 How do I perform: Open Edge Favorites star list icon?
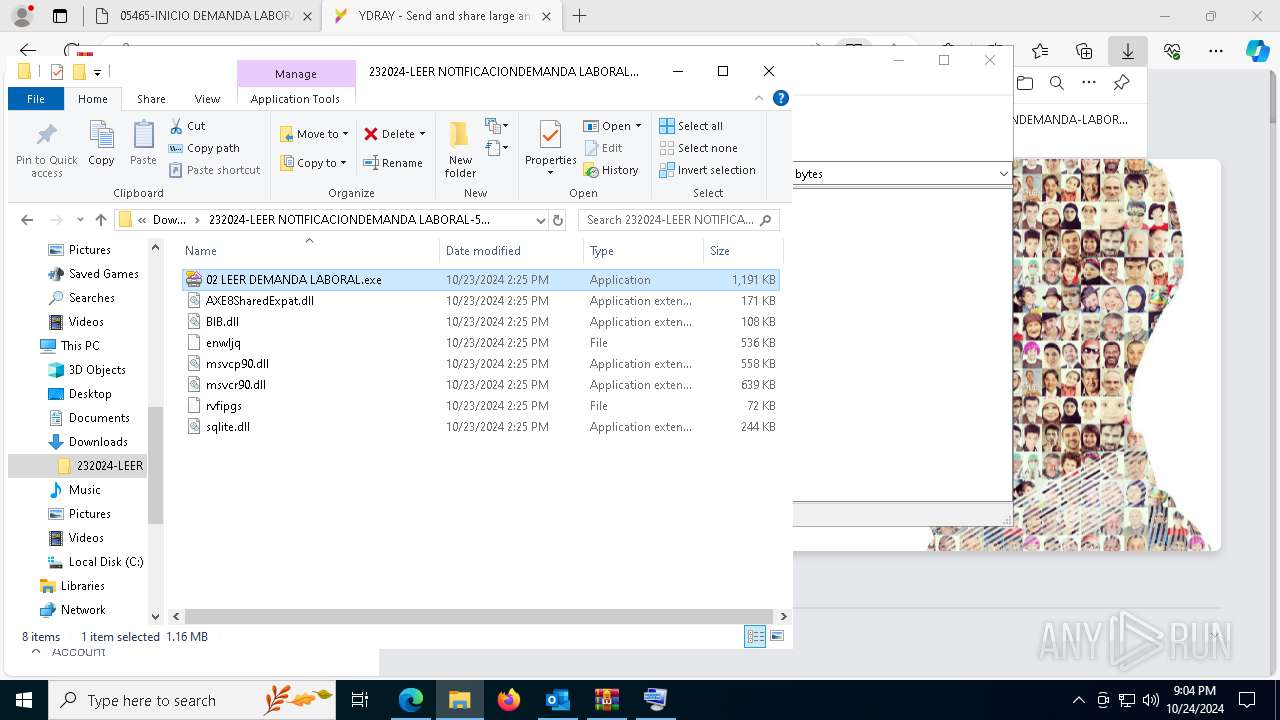click(1040, 51)
